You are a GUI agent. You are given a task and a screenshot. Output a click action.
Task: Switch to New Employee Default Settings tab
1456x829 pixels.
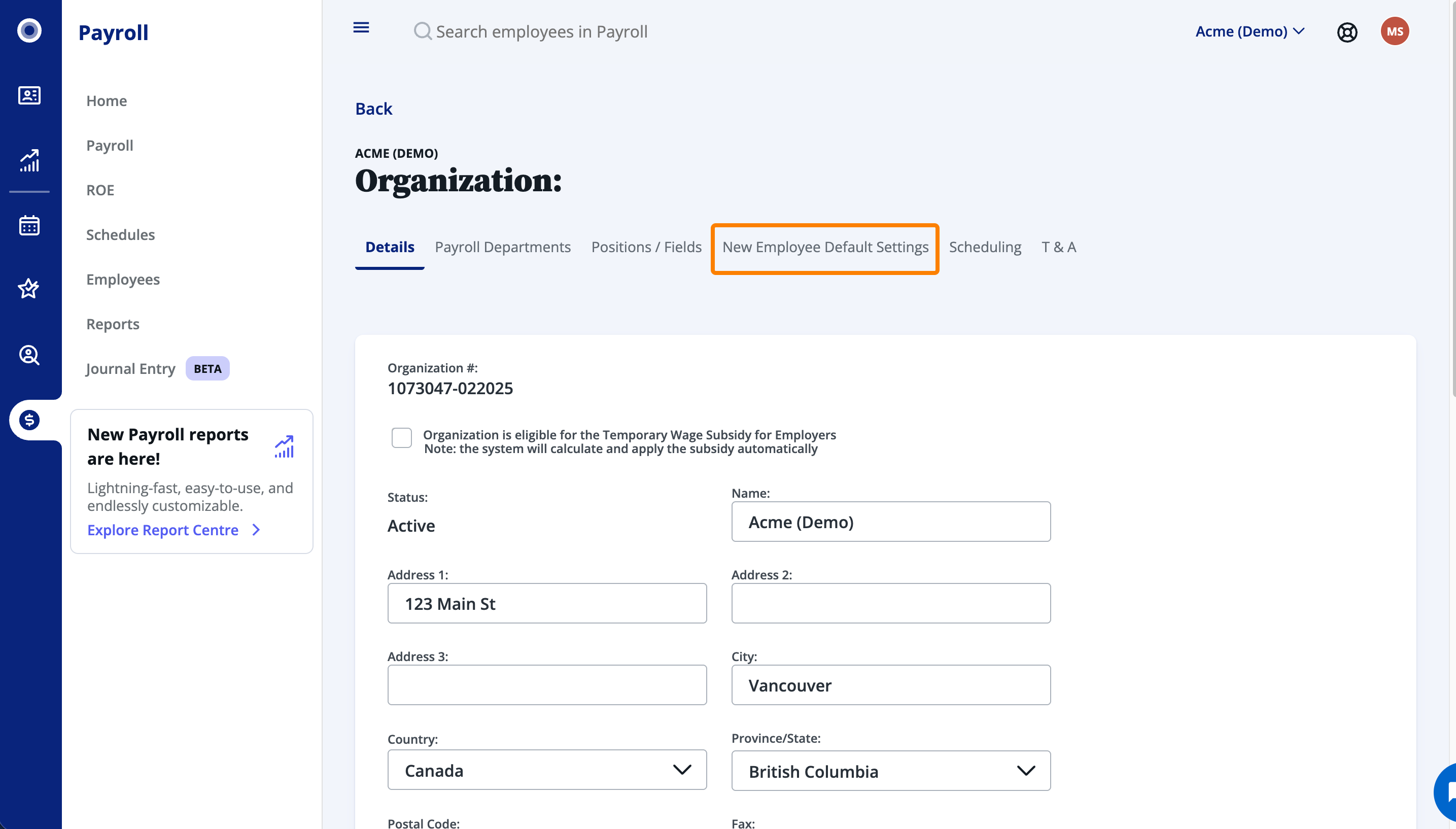[x=825, y=247]
